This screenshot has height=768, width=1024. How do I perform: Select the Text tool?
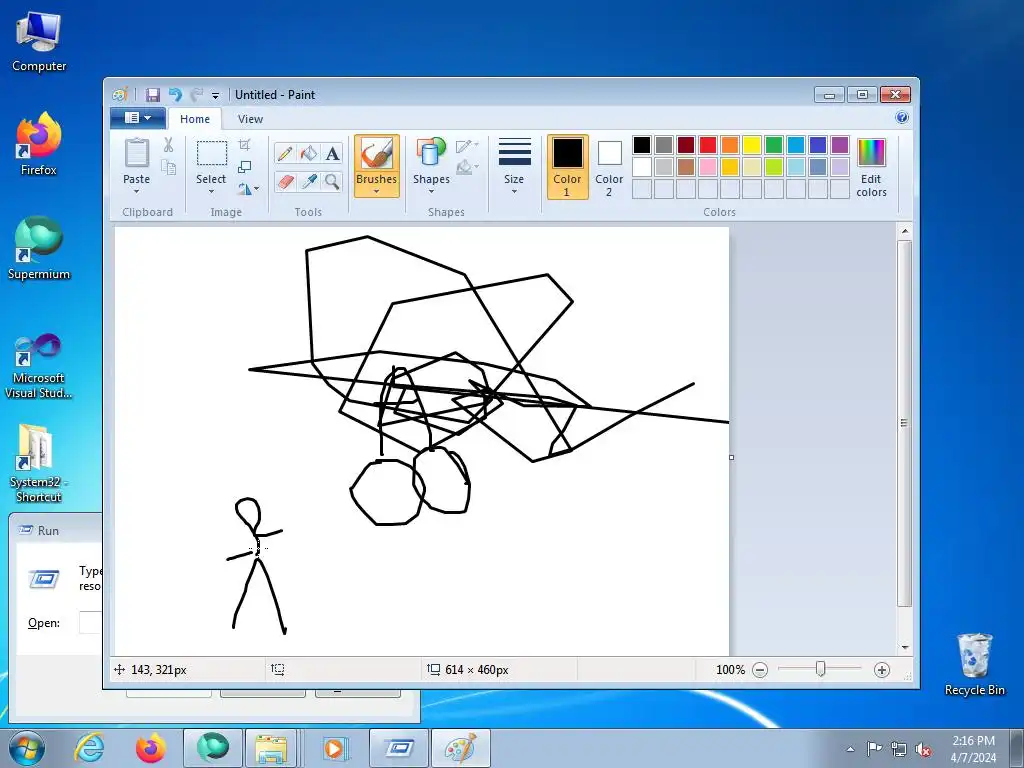point(332,153)
